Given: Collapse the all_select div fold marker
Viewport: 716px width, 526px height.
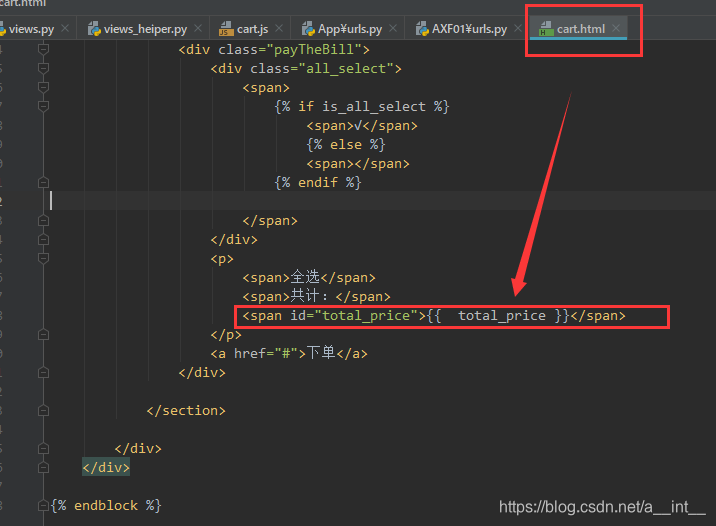Looking at the screenshot, I should point(43,68).
